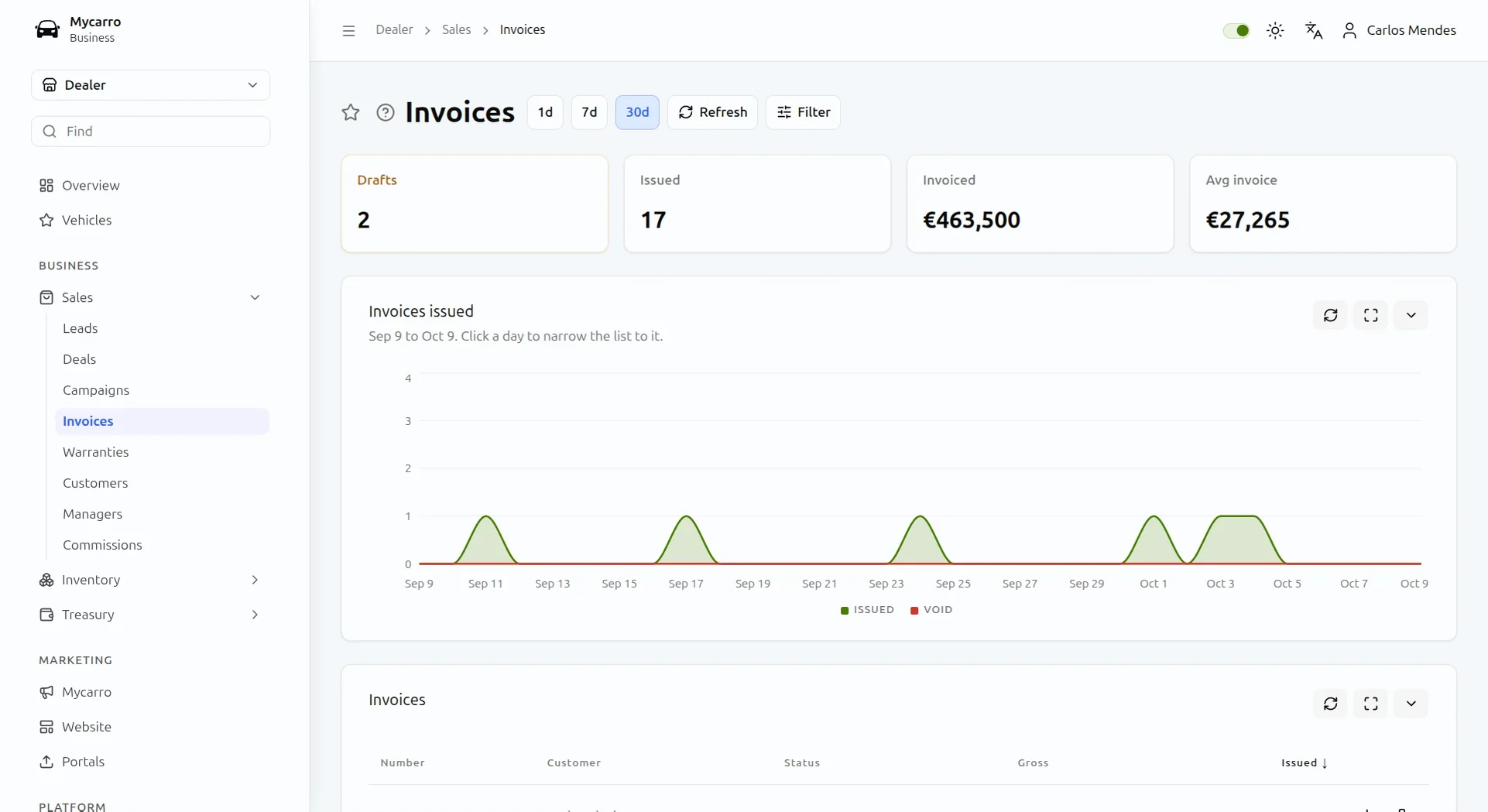
Task: Open the help question mark icon
Action: coord(386,112)
